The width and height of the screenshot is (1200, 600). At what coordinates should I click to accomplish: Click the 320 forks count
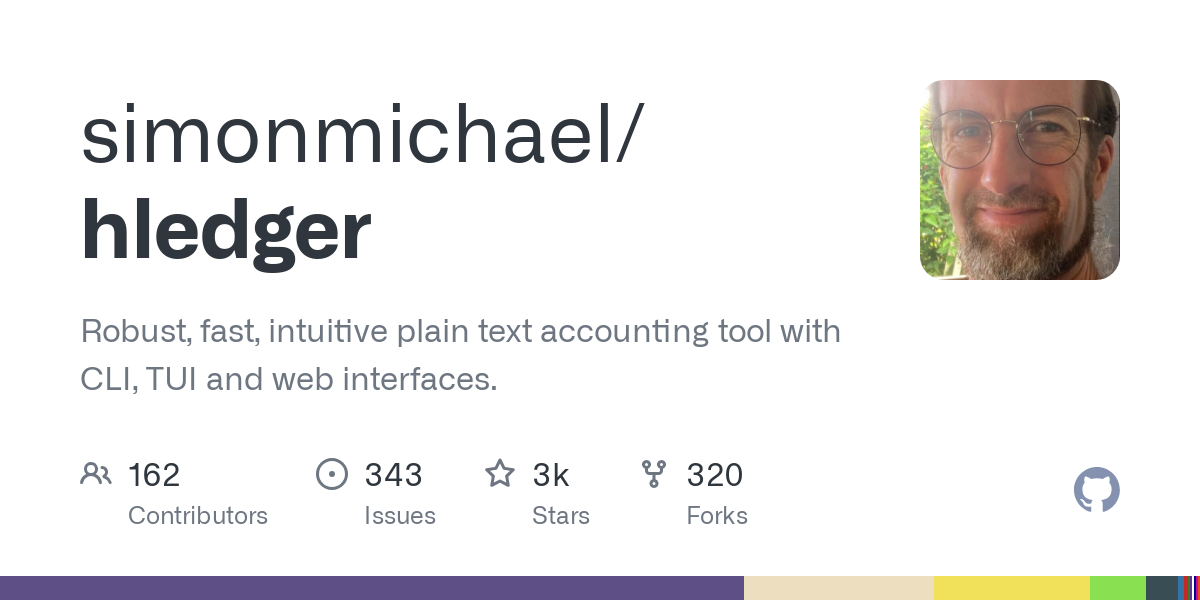[x=714, y=475]
